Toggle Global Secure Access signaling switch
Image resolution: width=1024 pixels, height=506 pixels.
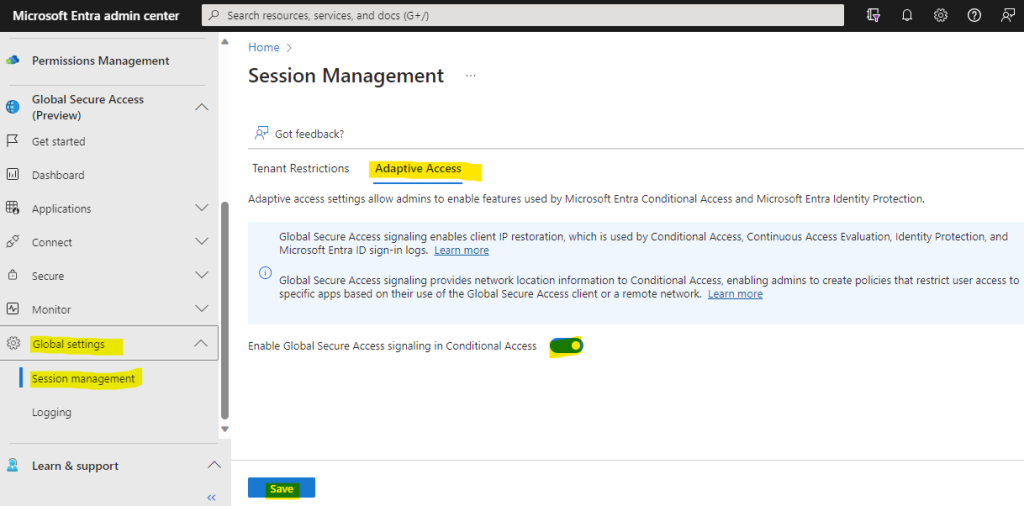(x=566, y=346)
